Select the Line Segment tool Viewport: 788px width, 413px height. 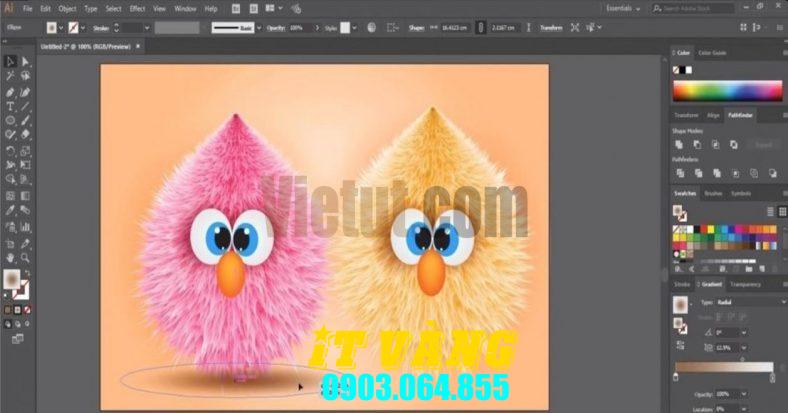coord(25,107)
